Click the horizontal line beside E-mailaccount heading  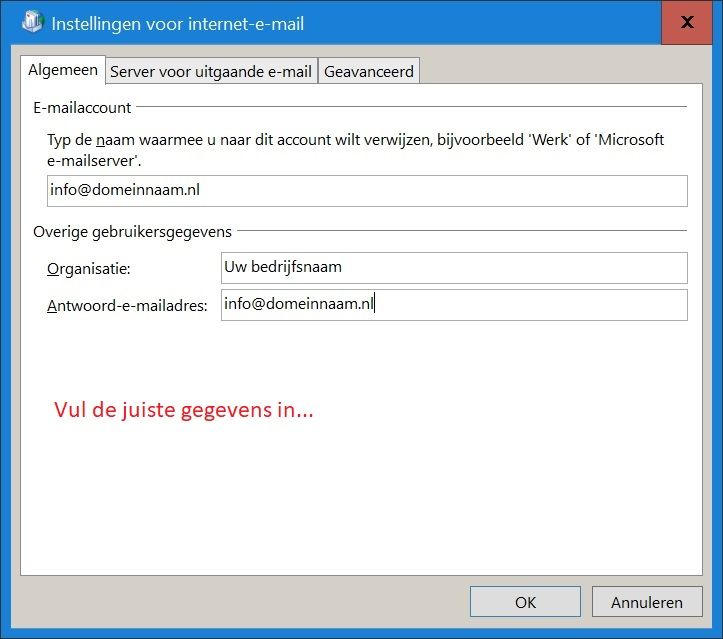tap(411, 106)
